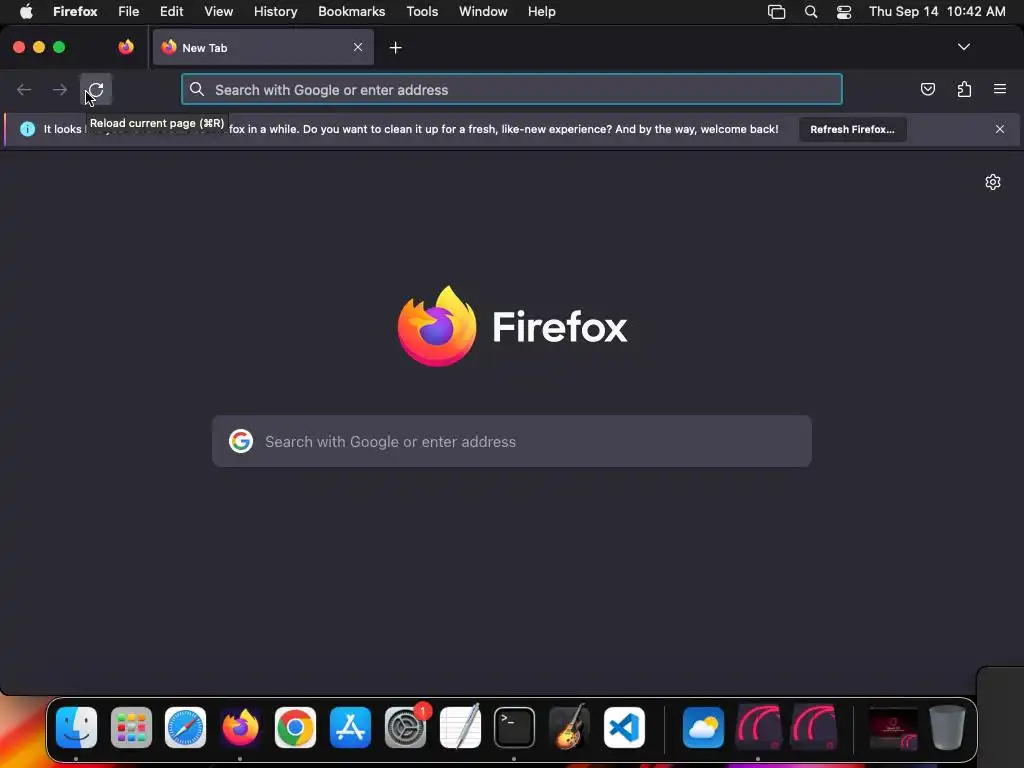Open System Settings from the Dock
Viewport: 1024px width, 768px height.
click(406, 727)
